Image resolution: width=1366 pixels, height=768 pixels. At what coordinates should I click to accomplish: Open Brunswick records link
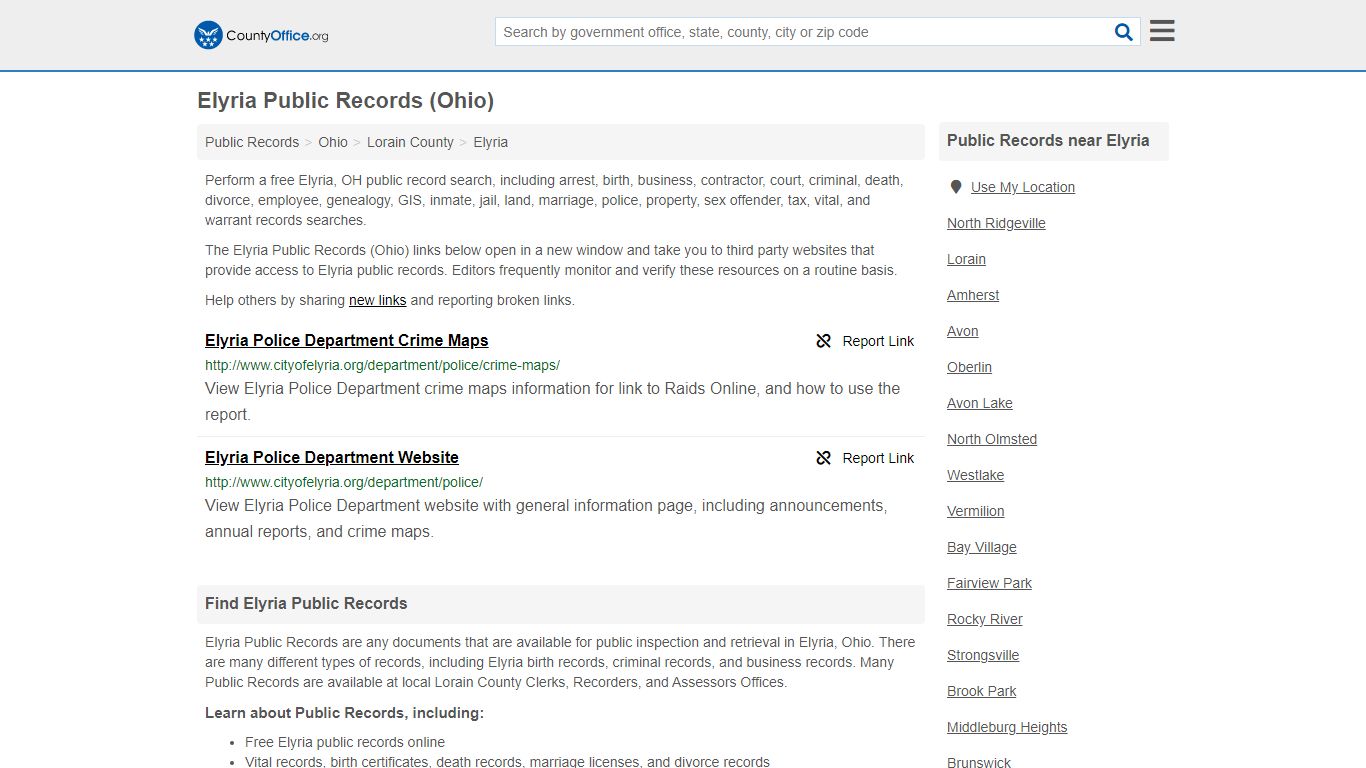(979, 762)
